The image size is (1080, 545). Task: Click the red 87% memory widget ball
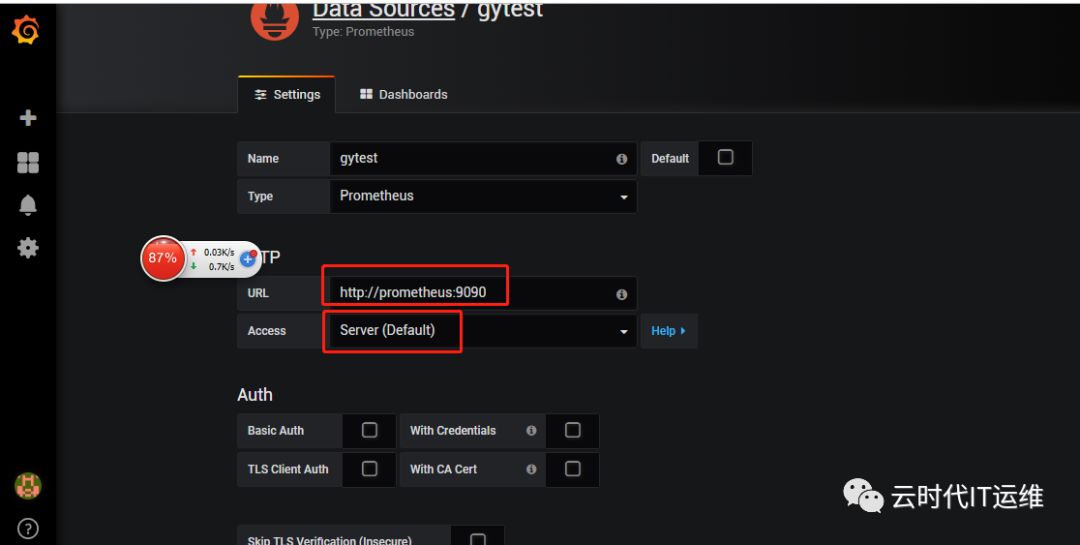click(163, 258)
